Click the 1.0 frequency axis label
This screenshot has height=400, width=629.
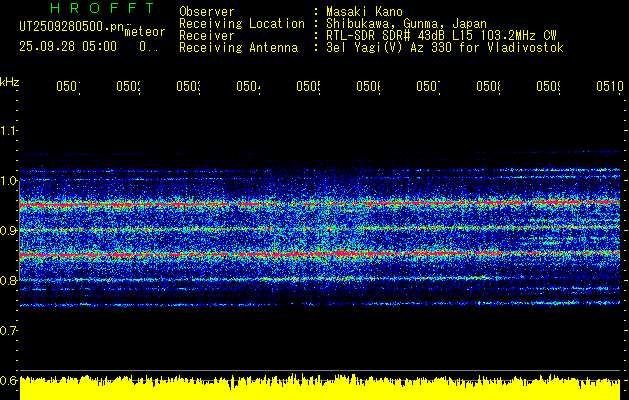click(8, 180)
